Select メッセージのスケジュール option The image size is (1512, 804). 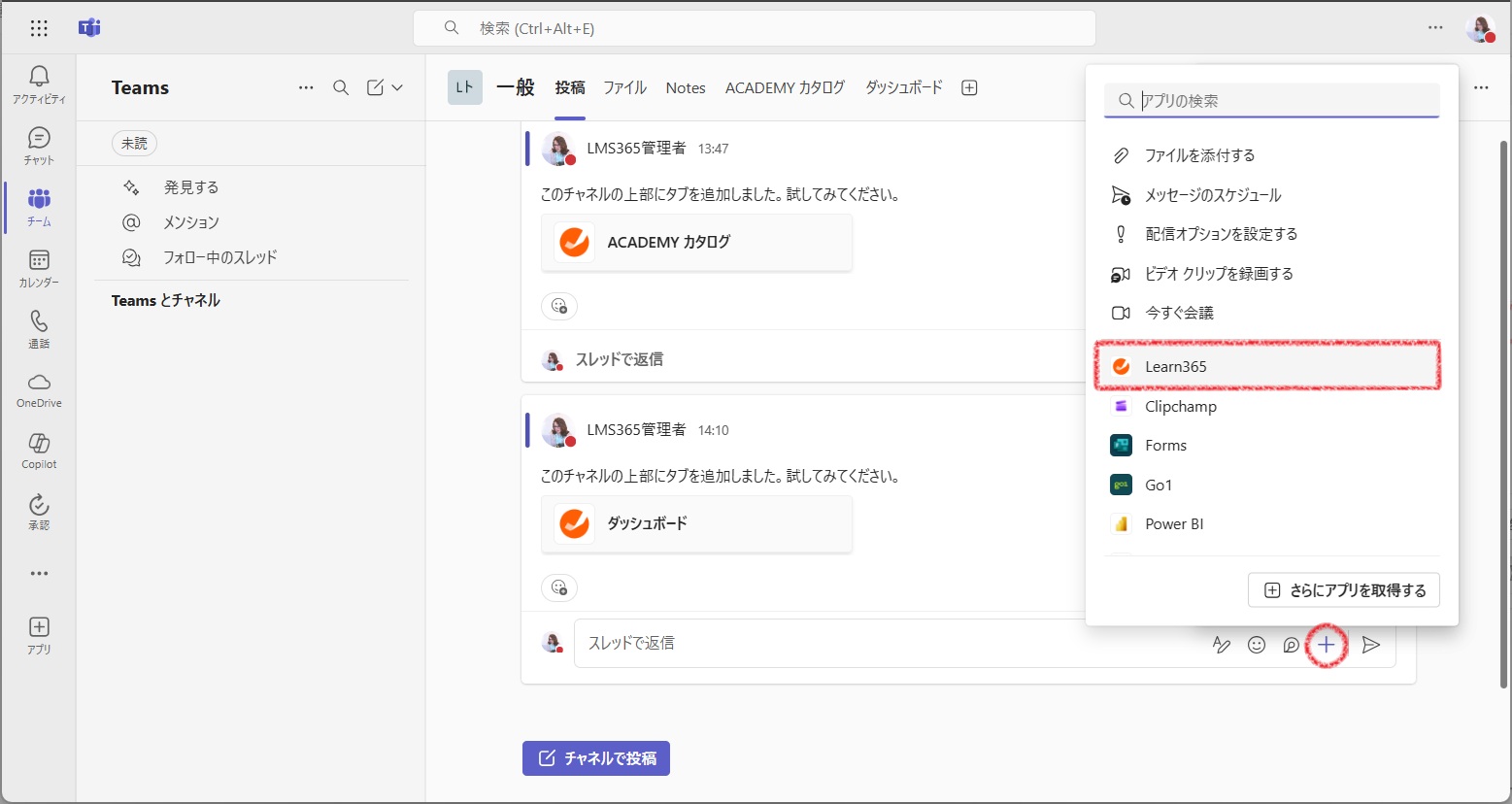[x=1272, y=195]
